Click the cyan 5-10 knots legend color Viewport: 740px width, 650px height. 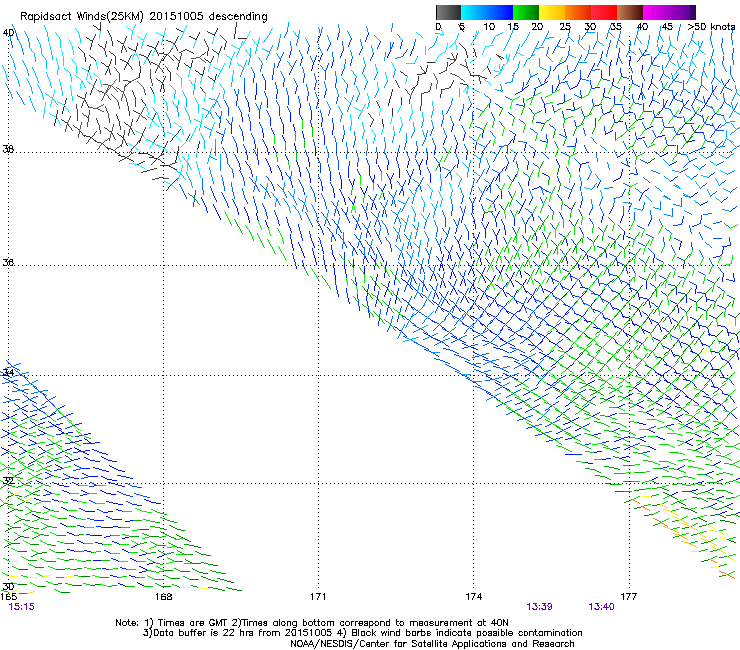[474, 12]
